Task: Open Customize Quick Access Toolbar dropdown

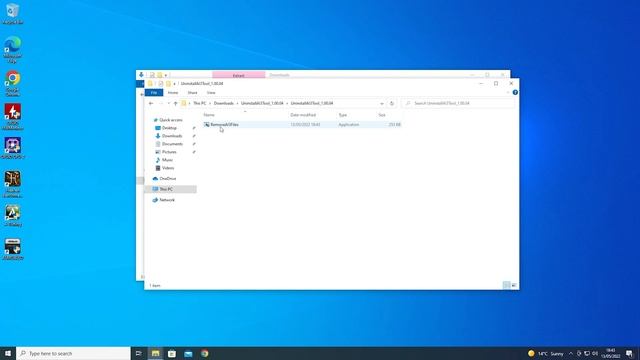Action: tap(174, 84)
